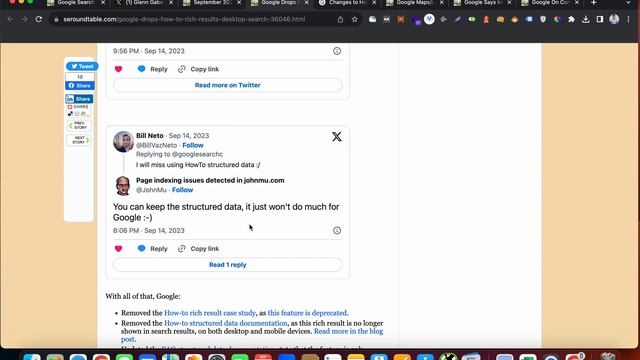Open tweet info icon beside 8:06 PM timestamp
The width and height of the screenshot is (640, 360).
(x=337, y=231)
